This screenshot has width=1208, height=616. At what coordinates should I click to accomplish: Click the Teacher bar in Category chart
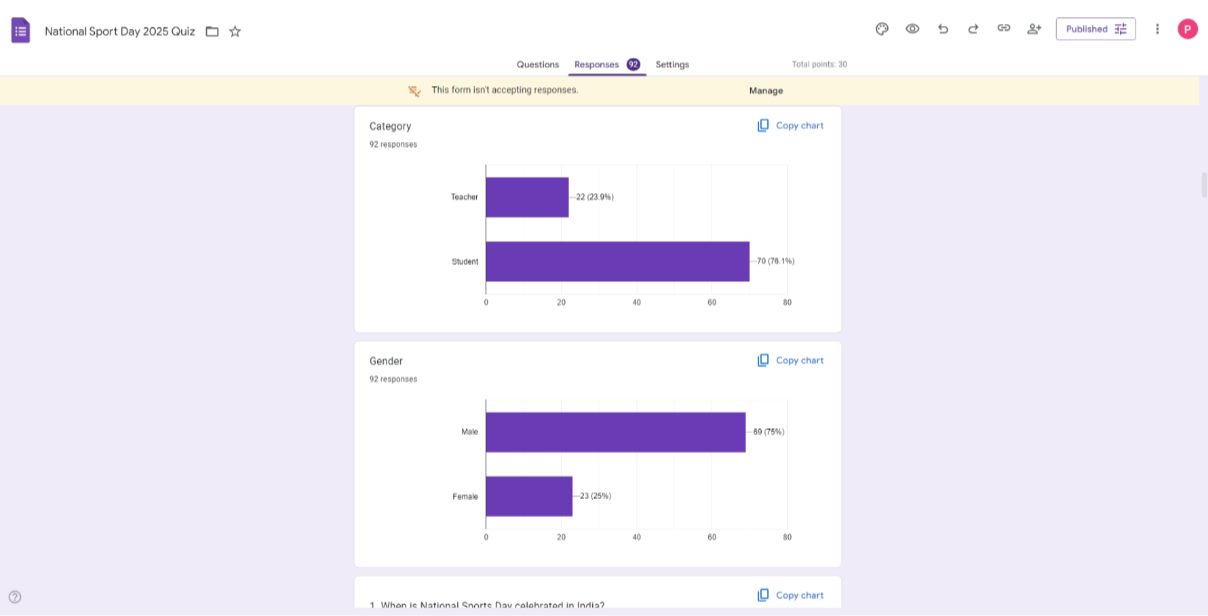pos(527,197)
